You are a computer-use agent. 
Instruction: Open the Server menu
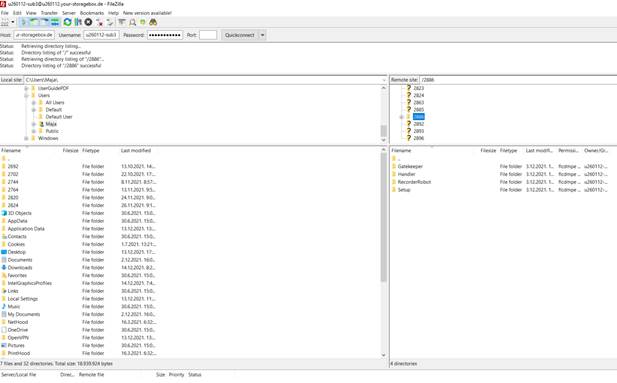point(69,13)
